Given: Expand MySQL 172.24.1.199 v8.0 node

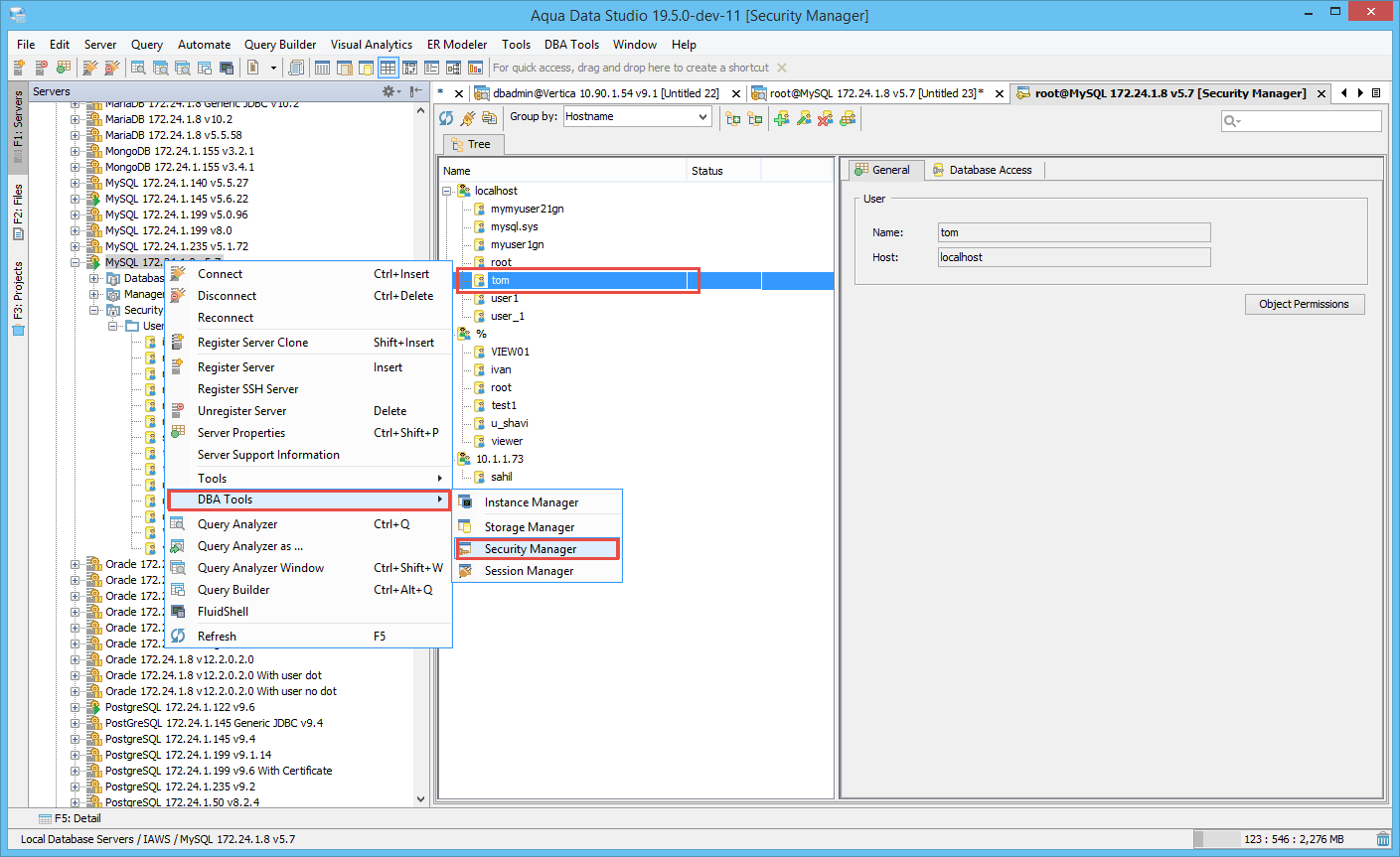Looking at the screenshot, I should [x=76, y=230].
